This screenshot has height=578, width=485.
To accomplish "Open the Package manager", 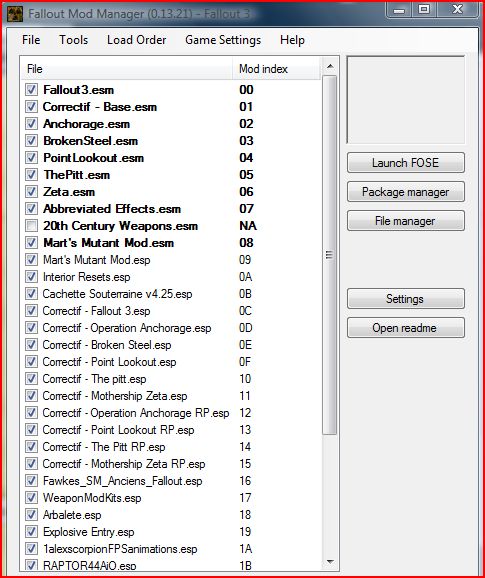I will [406, 192].
